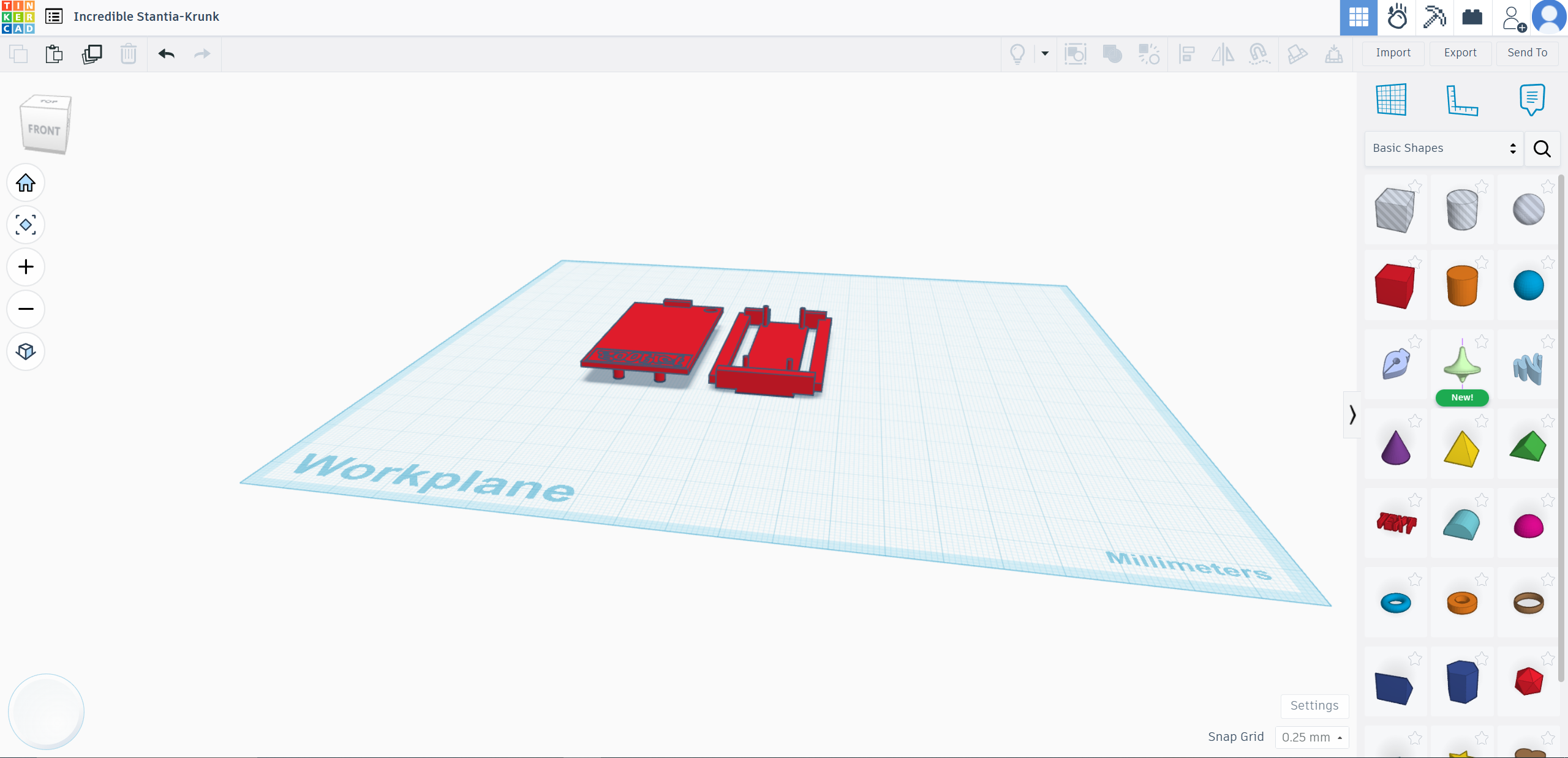
Task: Select the green Roof shape
Action: pyautogui.click(x=1528, y=446)
